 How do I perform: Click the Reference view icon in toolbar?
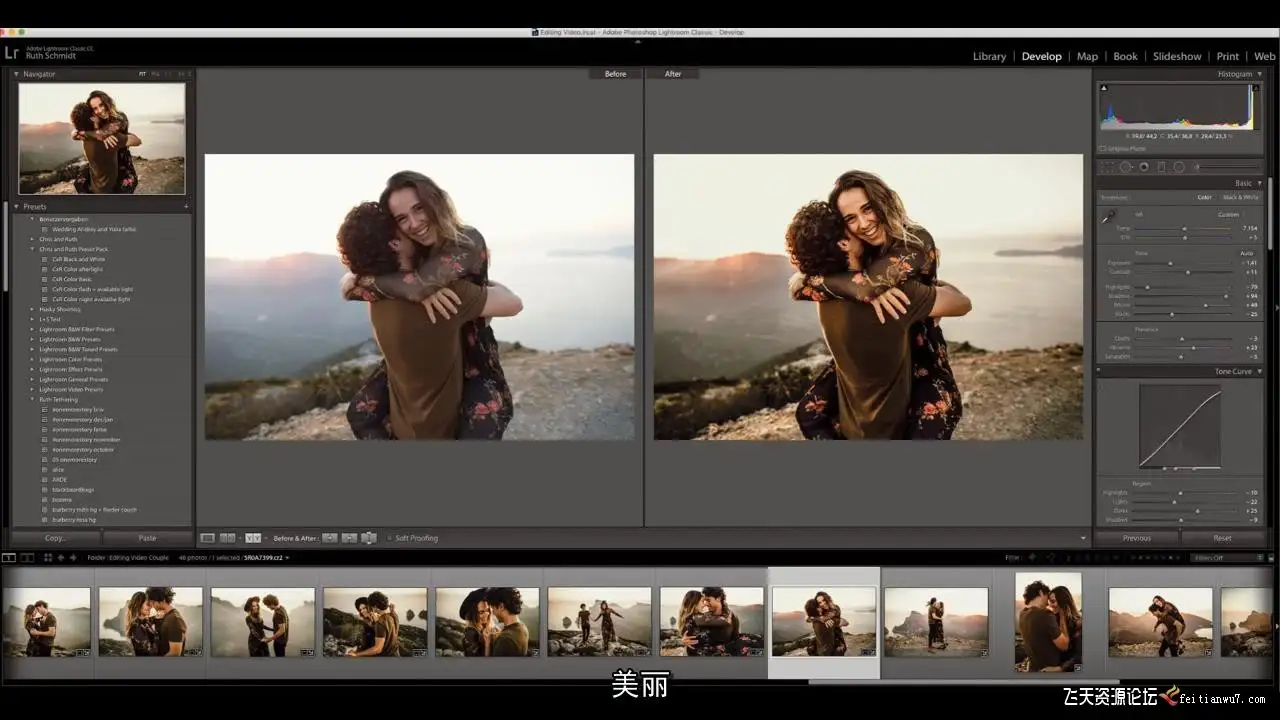coord(228,538)
